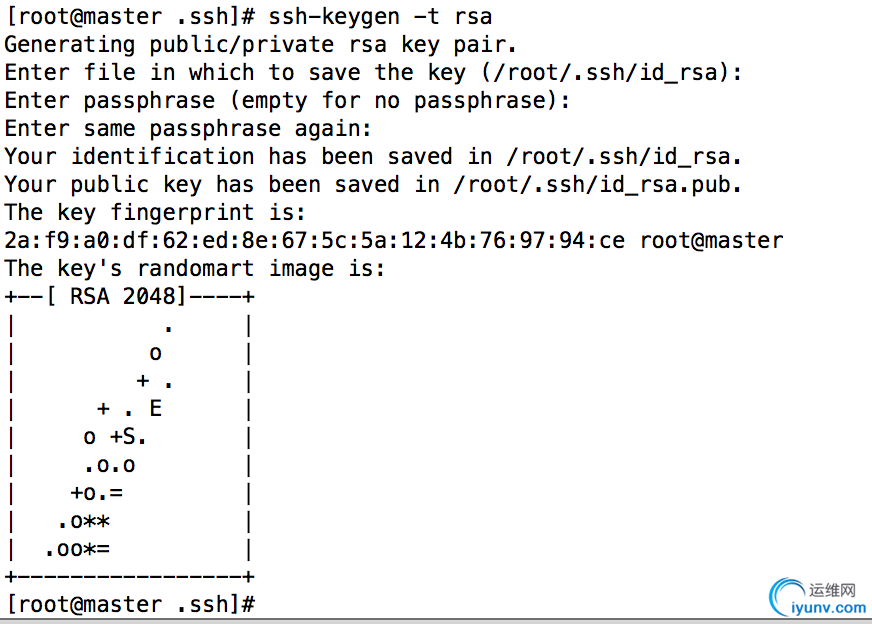
Task: Click the 运维网 watermark text
Action: tap(832, 589)
